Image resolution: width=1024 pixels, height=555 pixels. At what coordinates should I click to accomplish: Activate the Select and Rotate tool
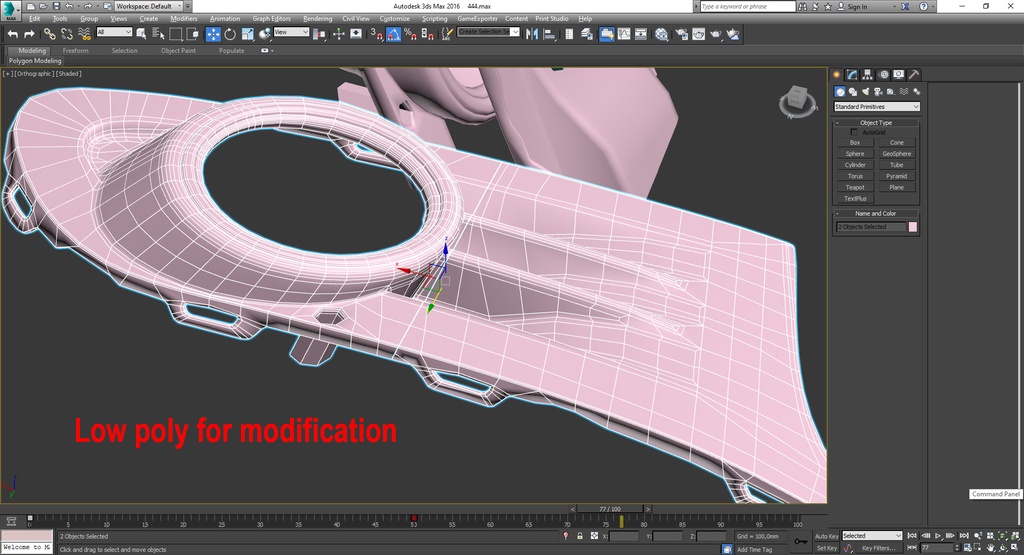coord(230,34)
